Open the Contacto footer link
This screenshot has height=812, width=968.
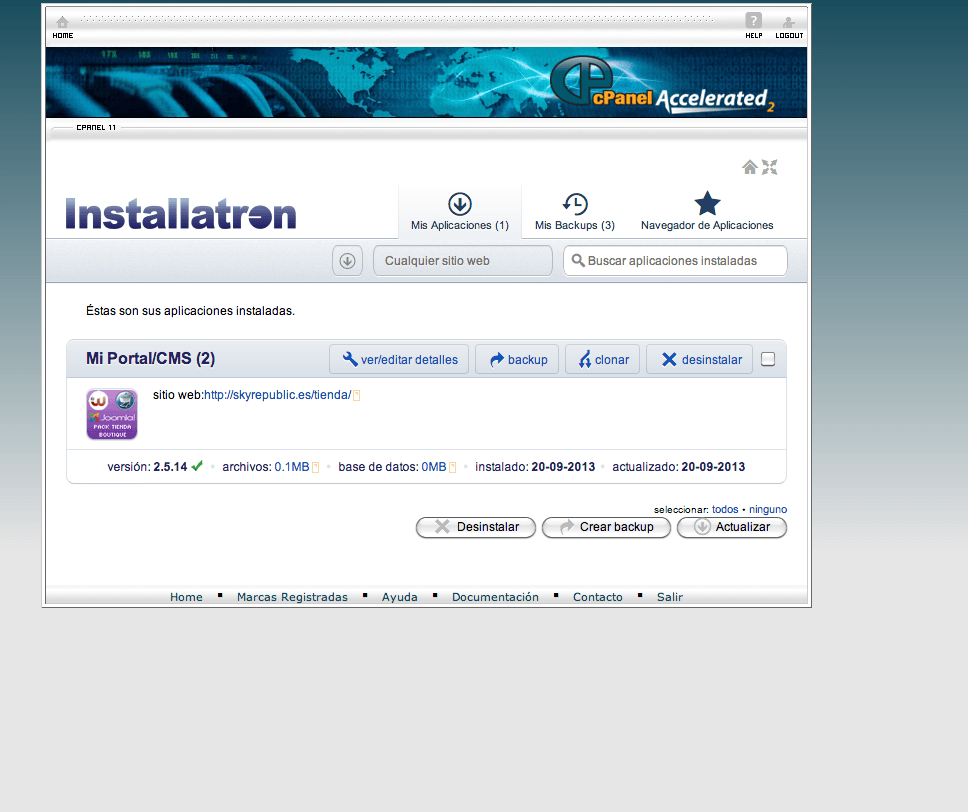coord(598,597)
